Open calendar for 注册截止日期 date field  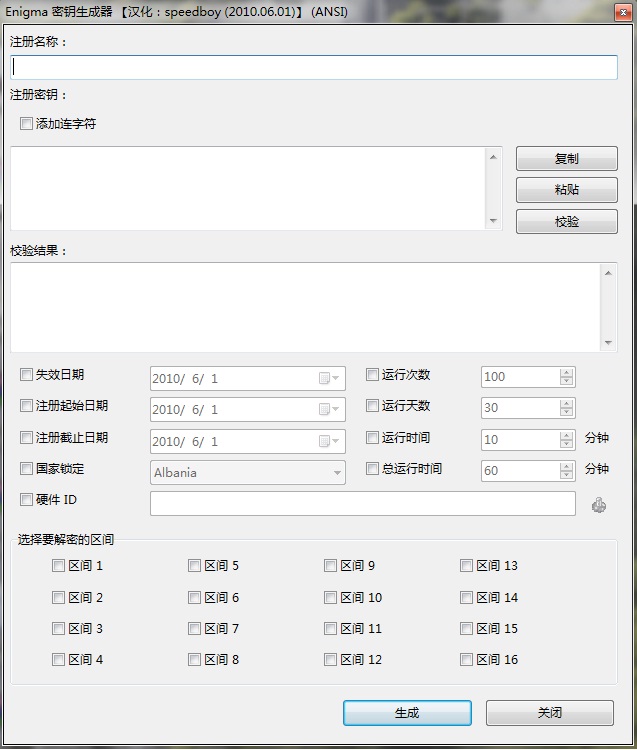coord(329,441)
